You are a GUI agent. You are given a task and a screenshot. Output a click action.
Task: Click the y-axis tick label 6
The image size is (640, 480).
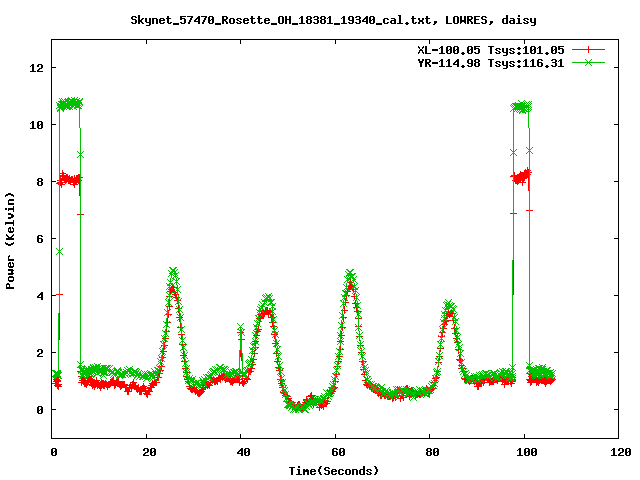pyautogui.click(x=40, y=239)
